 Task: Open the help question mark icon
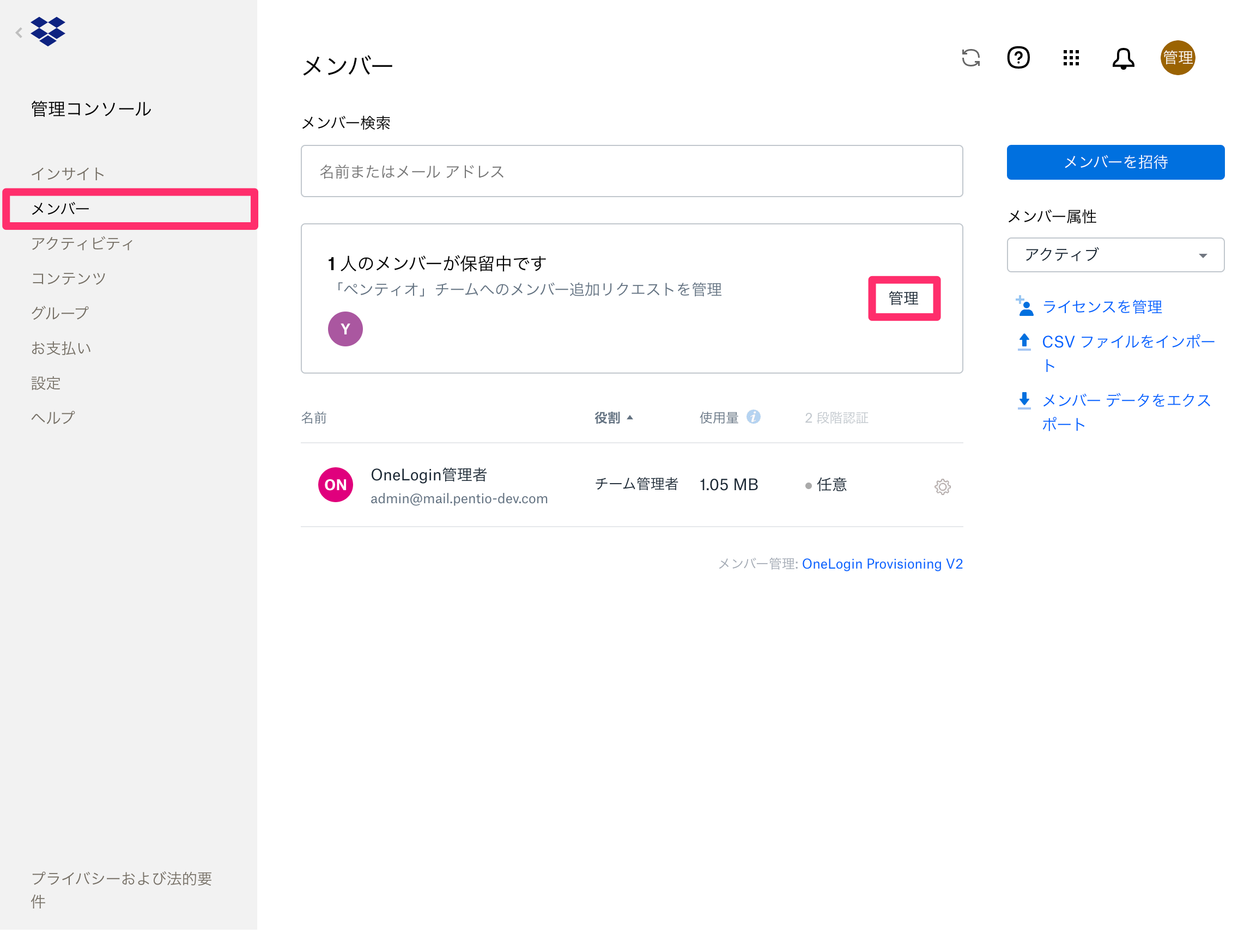pyautogui.click(x=1018, y=58)
